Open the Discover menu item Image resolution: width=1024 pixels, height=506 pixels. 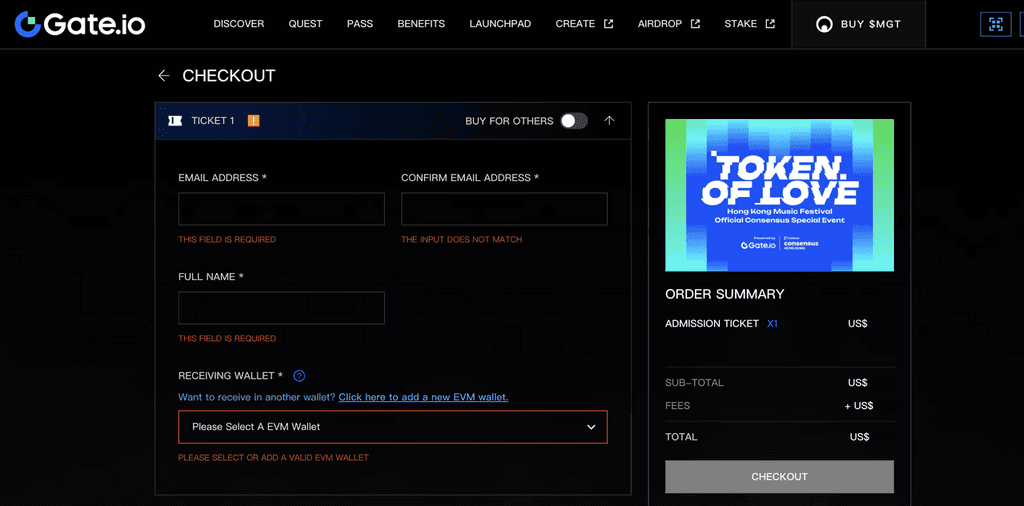pyautogui.click(x=238, y=24)
